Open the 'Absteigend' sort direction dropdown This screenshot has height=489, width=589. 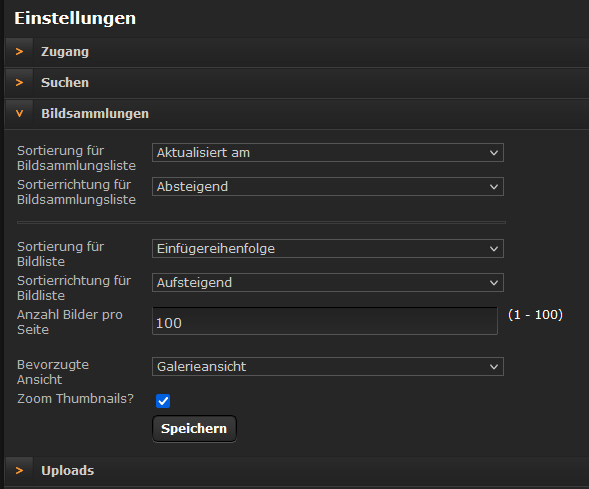[328, 187]
